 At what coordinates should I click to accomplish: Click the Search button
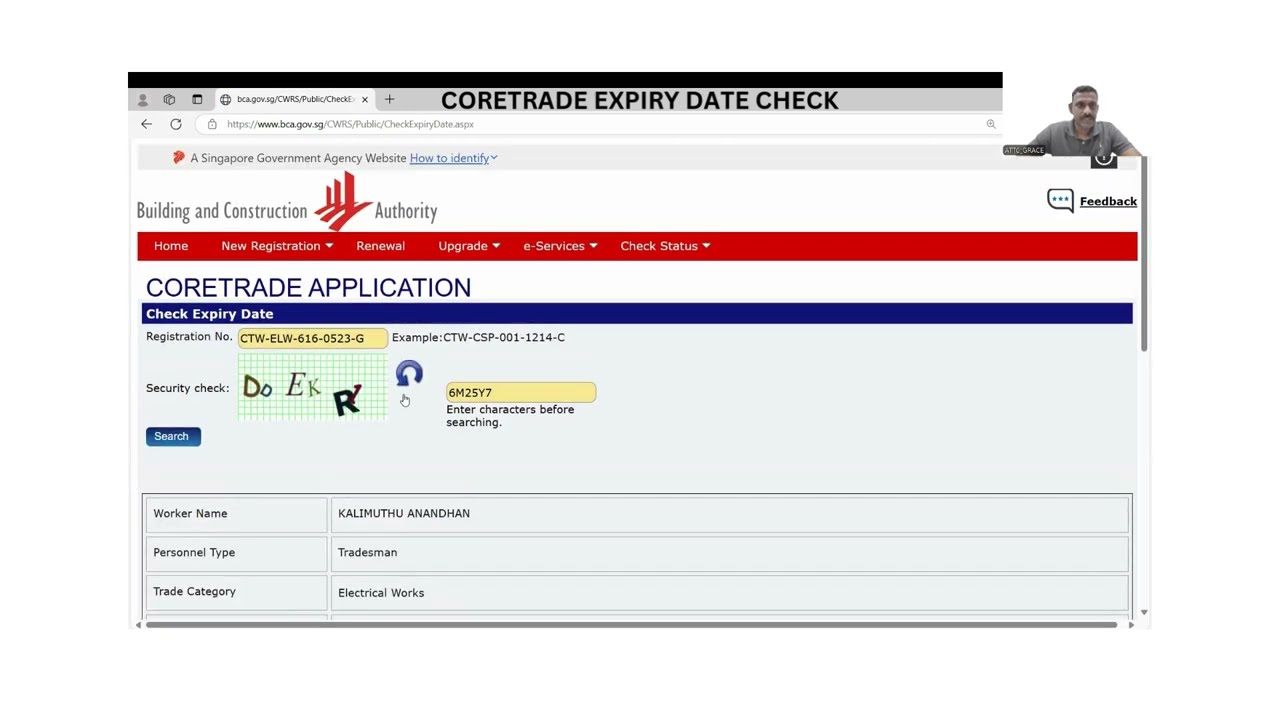[173, 436]
